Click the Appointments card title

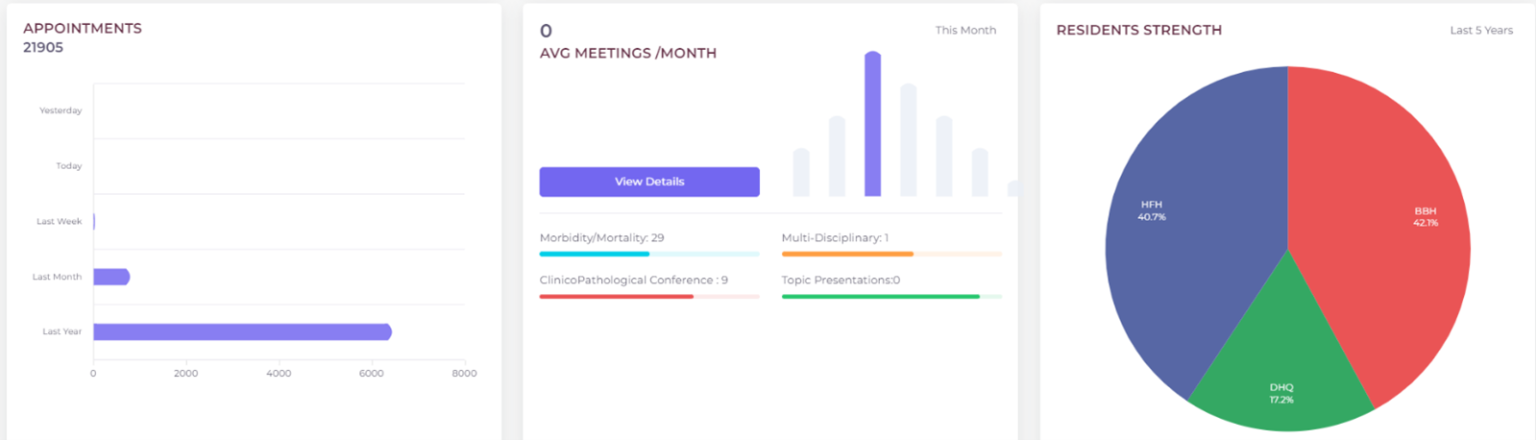click(82, 29)
